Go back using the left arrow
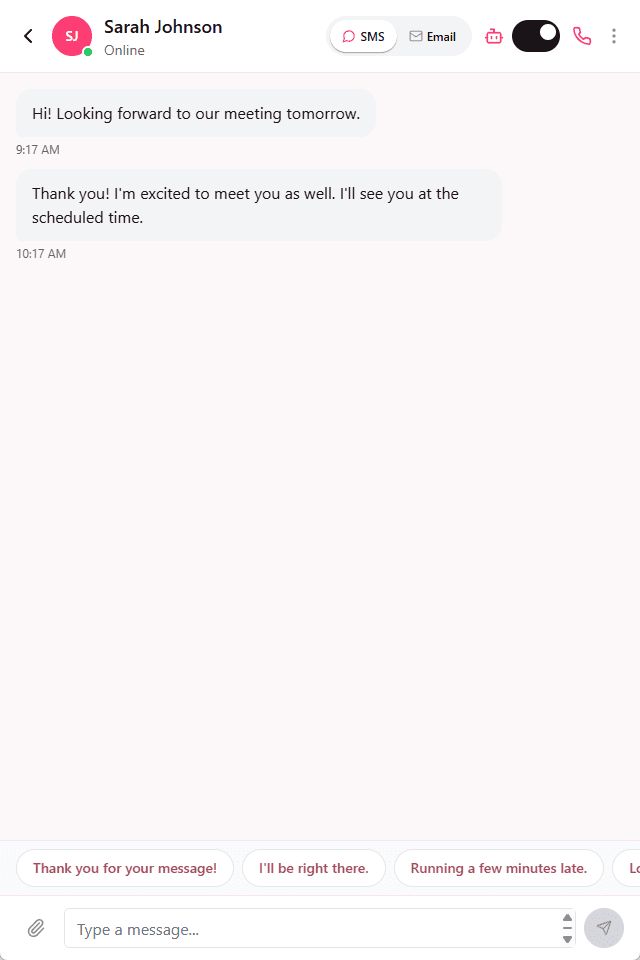The image size is (640, 960). point(28,37)
